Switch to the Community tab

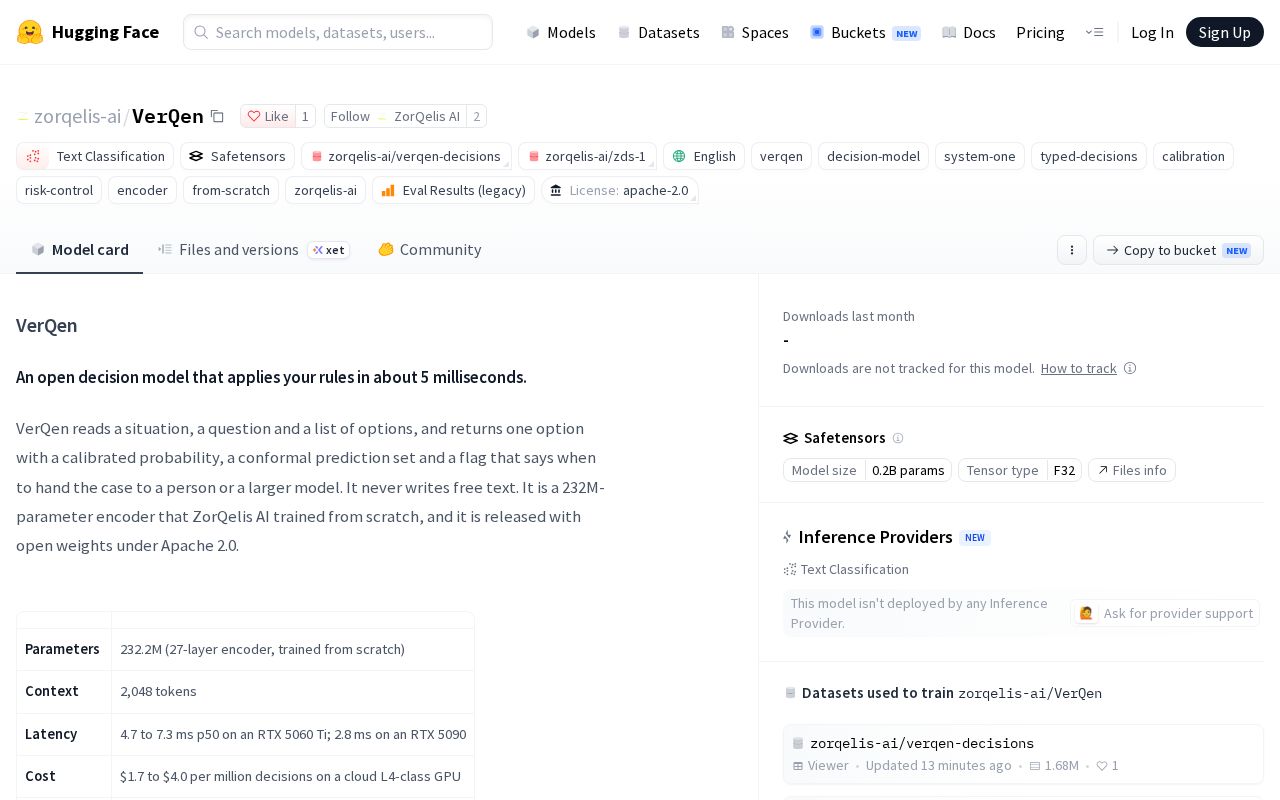(430, 249)
